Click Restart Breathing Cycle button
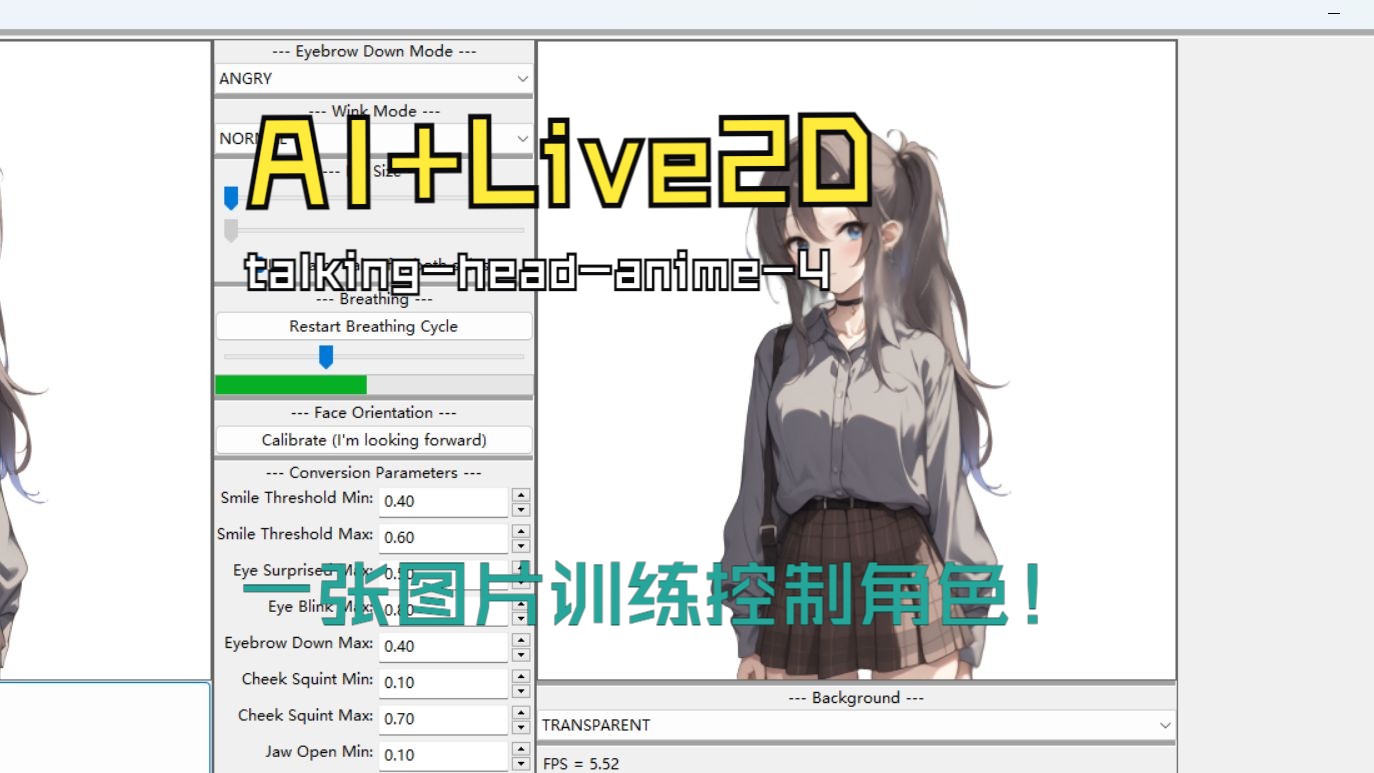 pyautogui.click(x=374, y=326)
